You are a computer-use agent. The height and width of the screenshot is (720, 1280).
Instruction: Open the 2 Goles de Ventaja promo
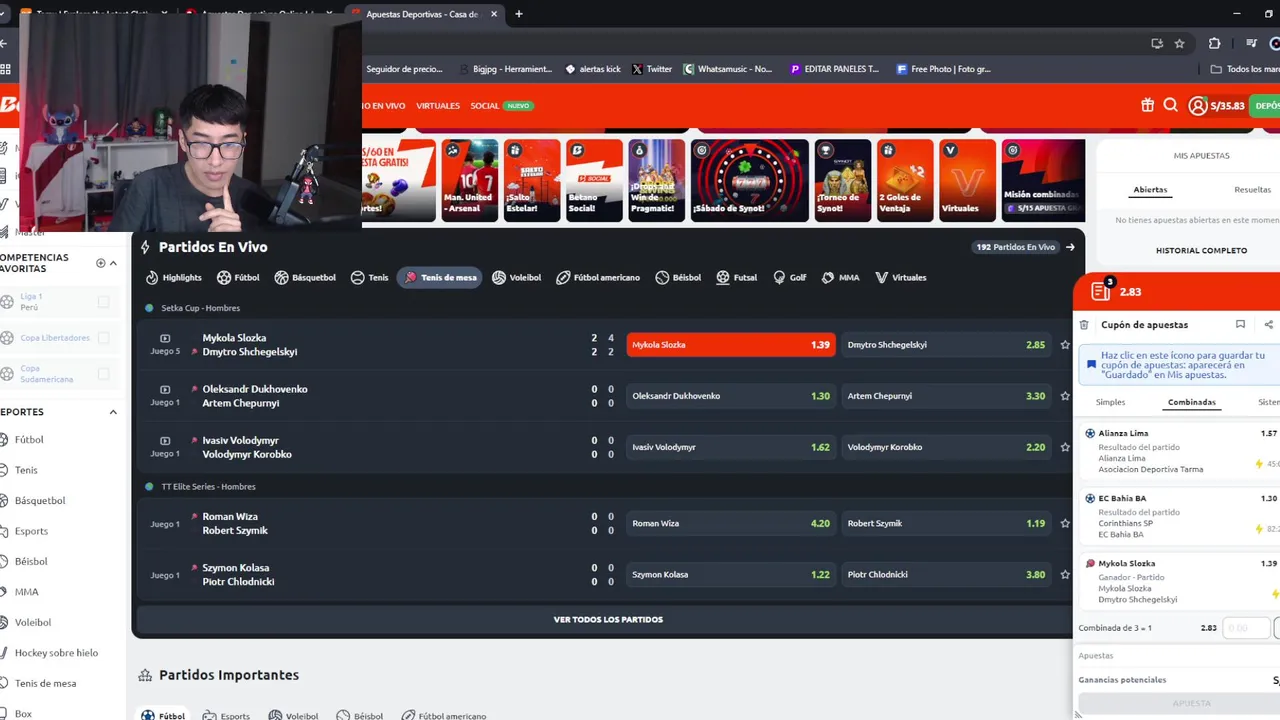(905, 180)
